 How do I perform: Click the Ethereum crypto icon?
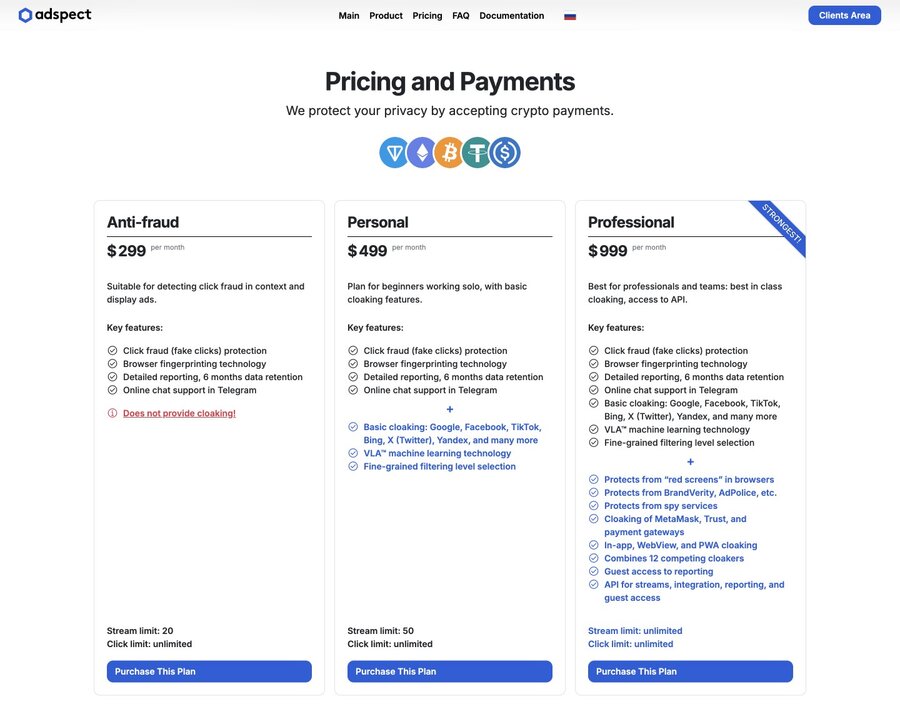(x=422, y=153)
